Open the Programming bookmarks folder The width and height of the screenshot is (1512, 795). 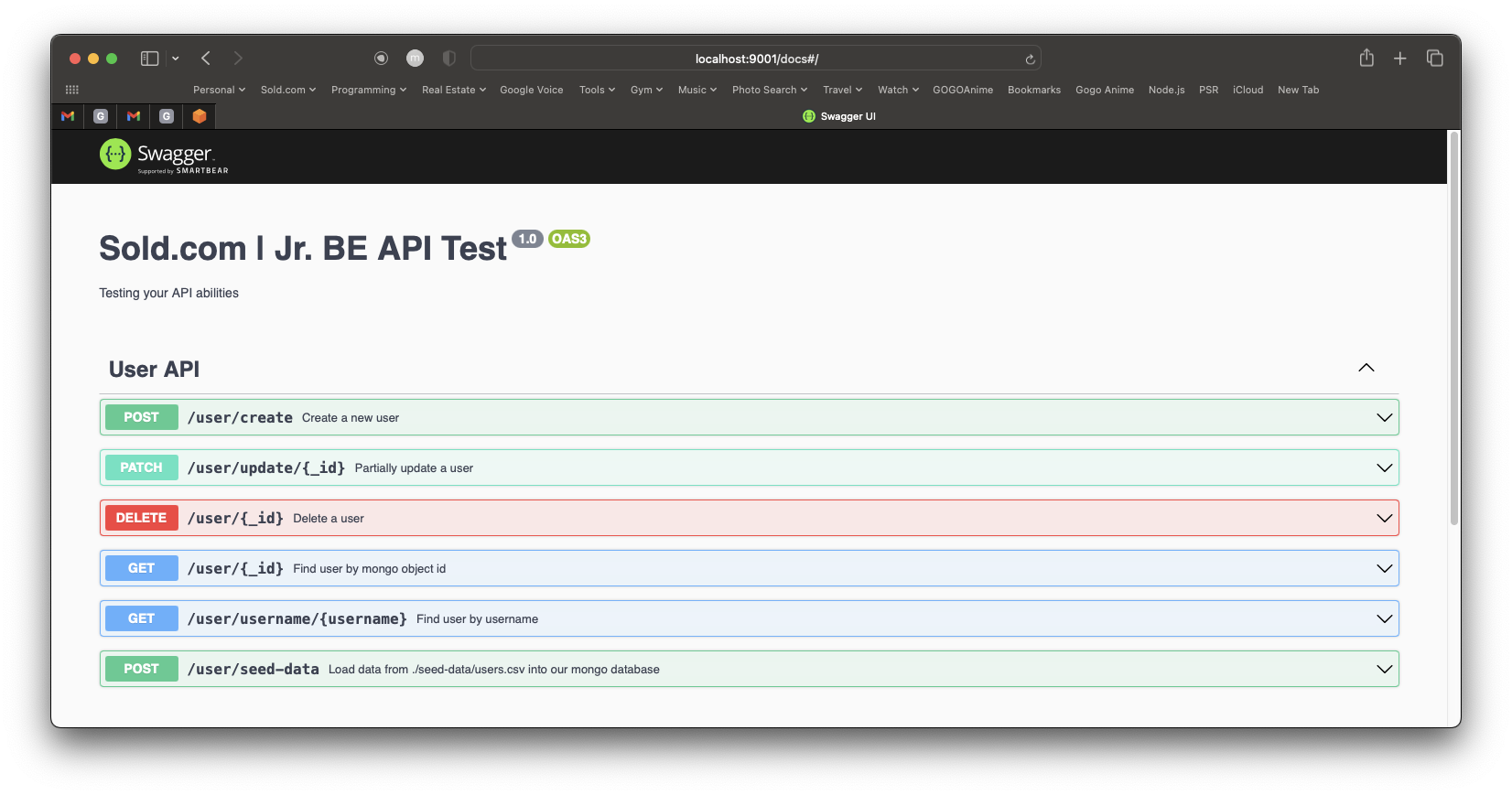tap(369, 90)
